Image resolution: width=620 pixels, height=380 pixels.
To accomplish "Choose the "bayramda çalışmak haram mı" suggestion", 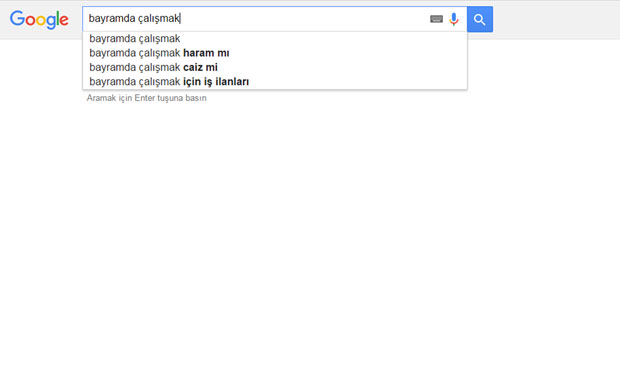I will click(x=275, y=53).
